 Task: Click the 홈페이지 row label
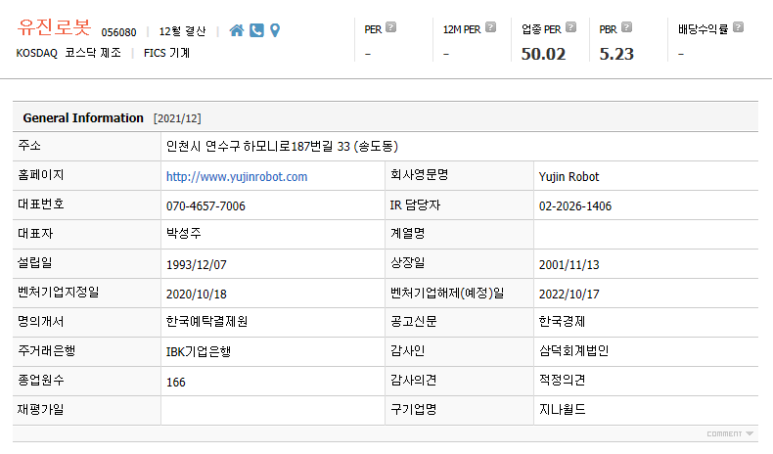41,175
